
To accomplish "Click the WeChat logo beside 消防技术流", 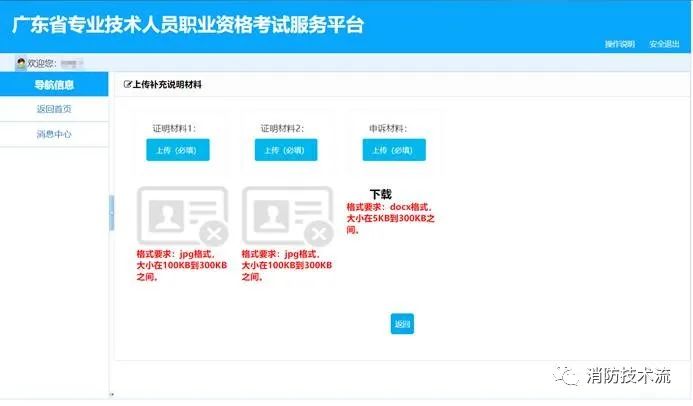I will 568,376.
